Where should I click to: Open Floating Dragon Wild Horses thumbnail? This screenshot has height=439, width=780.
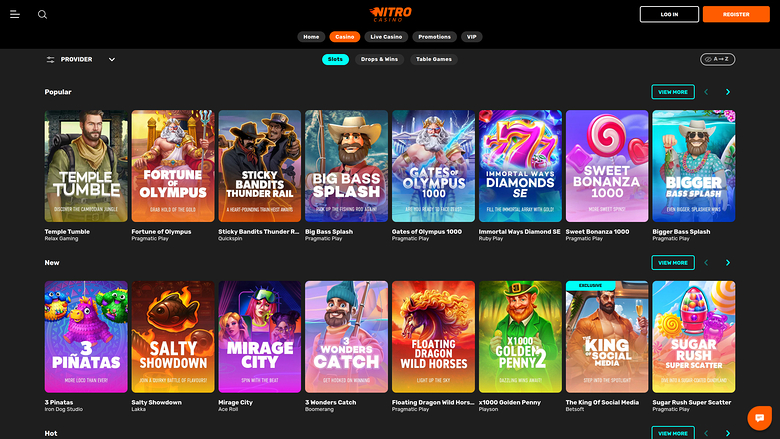pyautogui.click(x=433, y=337)
